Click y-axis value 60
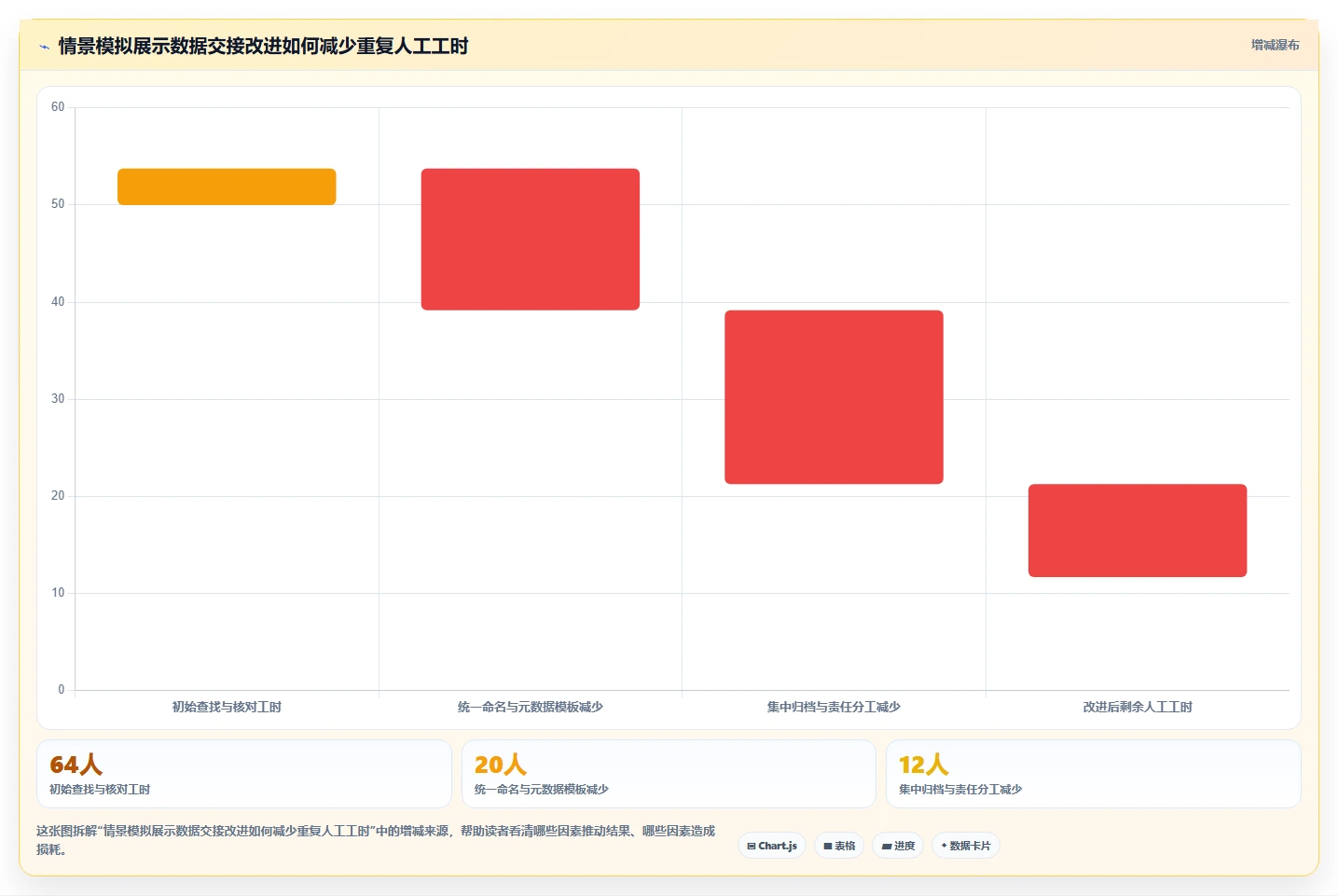Screen dimensions: 1338x896 point(58,107)
